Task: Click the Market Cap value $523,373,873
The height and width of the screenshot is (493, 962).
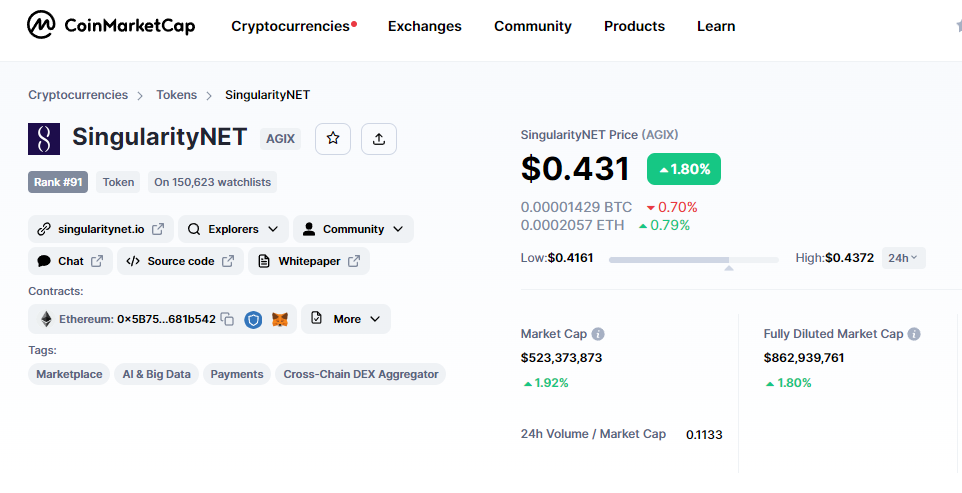Action: tap(561, 357)
